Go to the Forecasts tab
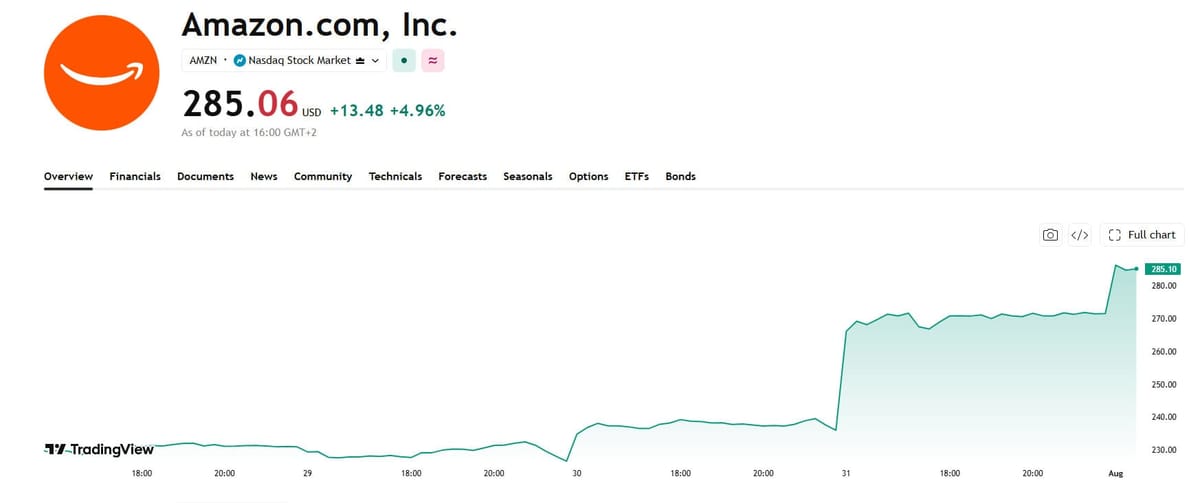The image size is (1200, 503). coord(462,176)
